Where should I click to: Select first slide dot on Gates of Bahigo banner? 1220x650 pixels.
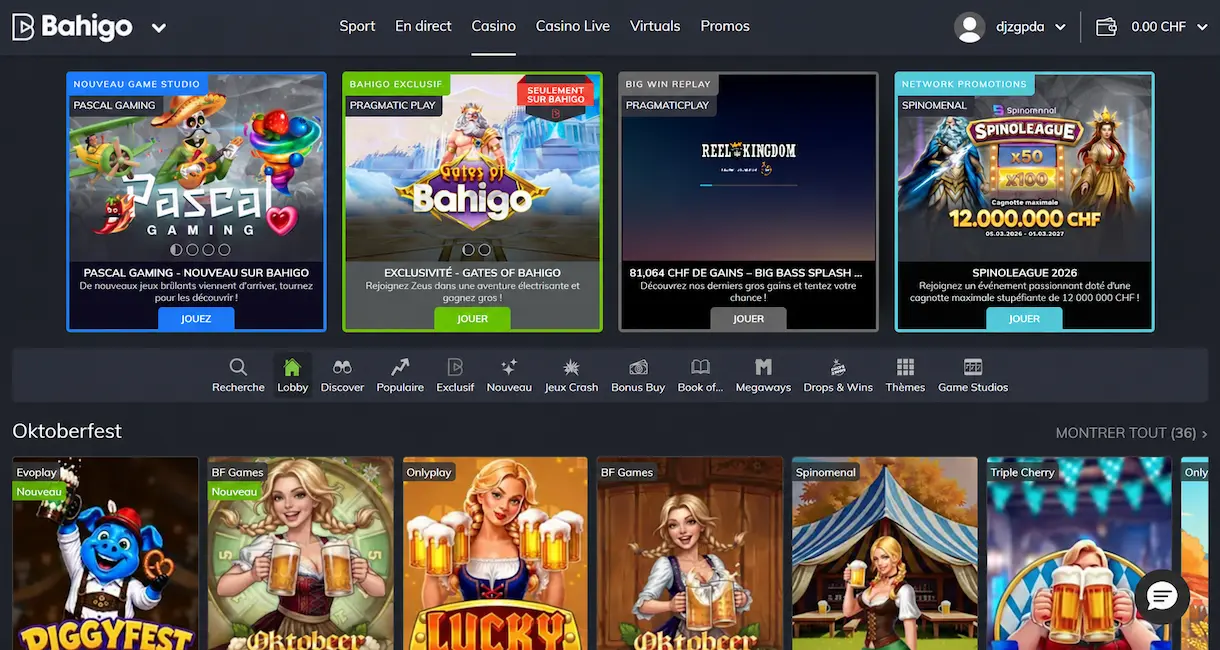click(x=468, y=250)
